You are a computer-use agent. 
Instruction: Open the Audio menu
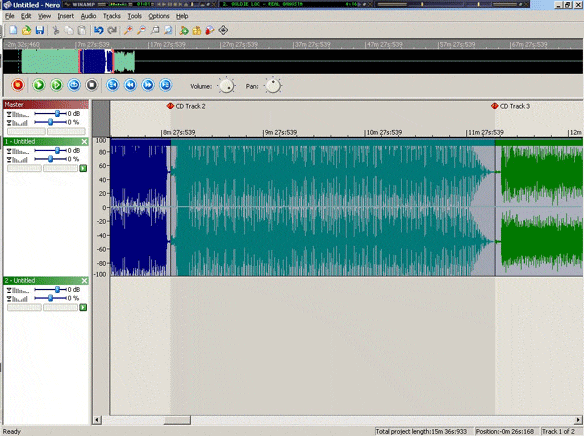88,16
